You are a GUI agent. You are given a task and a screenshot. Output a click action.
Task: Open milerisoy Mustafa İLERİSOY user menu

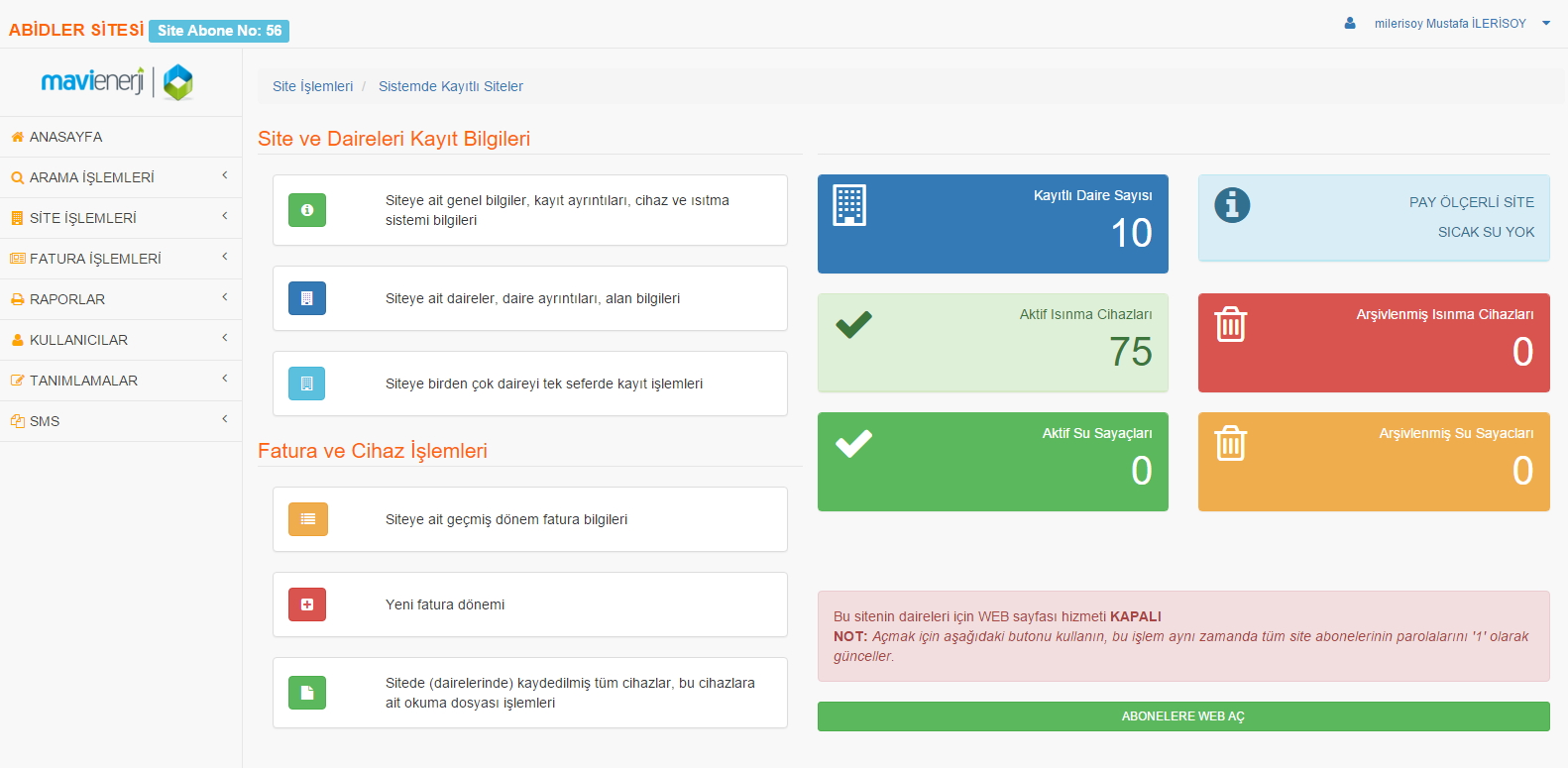click(x=1450, y=24)
